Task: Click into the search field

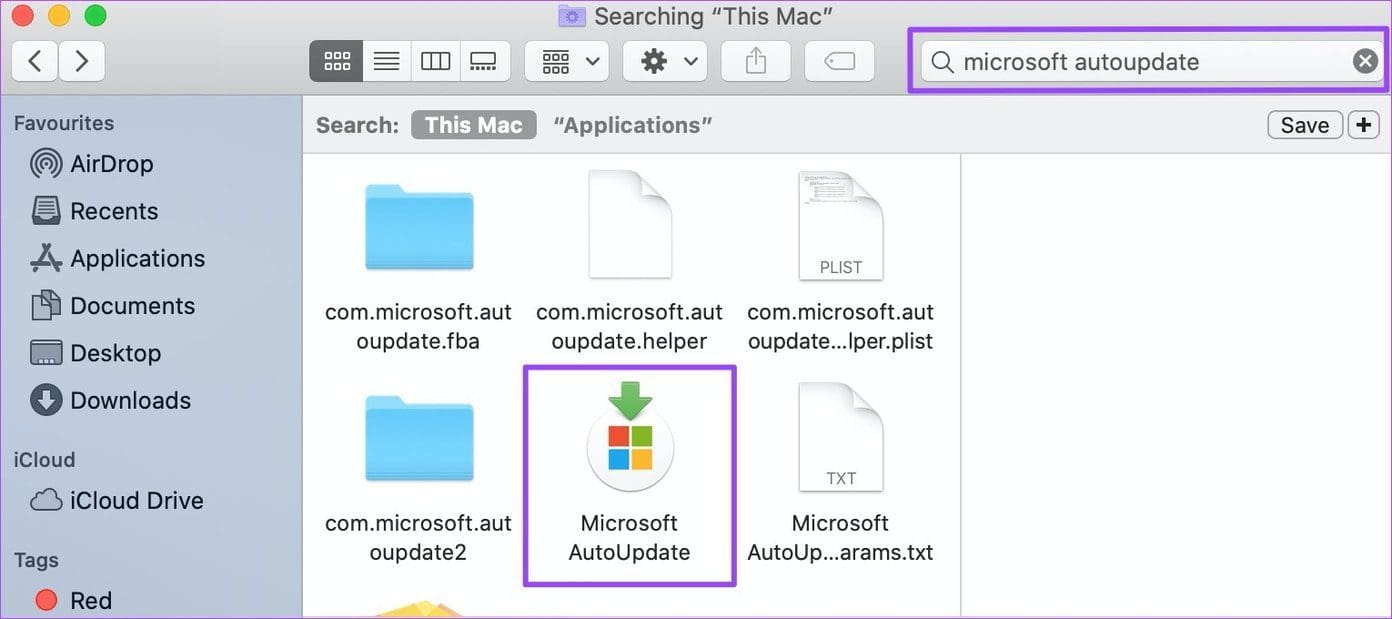Action: tap(1150, 61)
